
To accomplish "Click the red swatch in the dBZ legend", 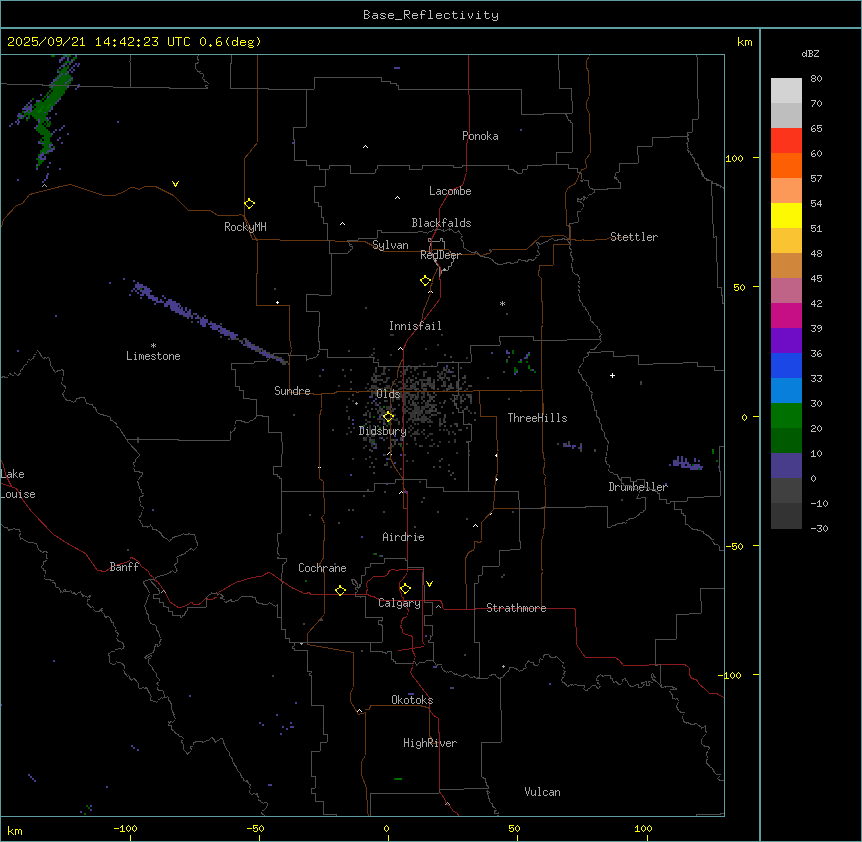I will 786,141.
